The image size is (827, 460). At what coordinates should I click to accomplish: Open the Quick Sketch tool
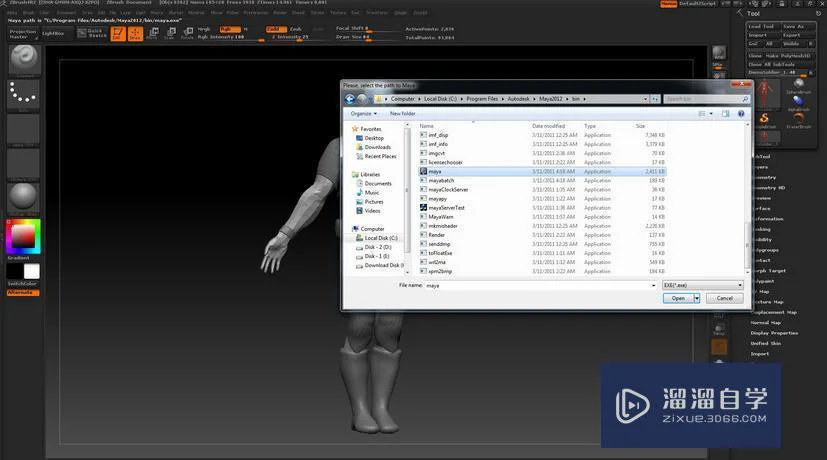point(90,33)
